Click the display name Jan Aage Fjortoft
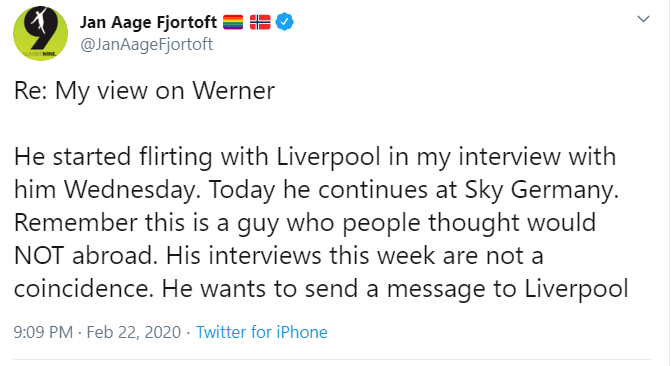The image size is (671, 366). [148, 22]
